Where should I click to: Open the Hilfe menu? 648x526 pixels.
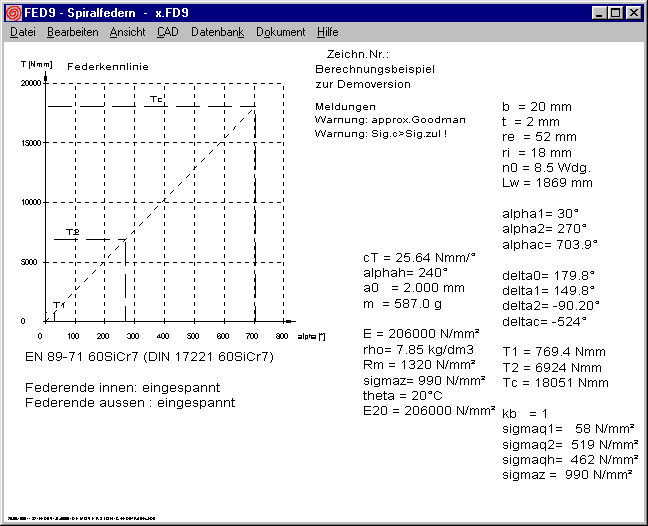[327, 32]
